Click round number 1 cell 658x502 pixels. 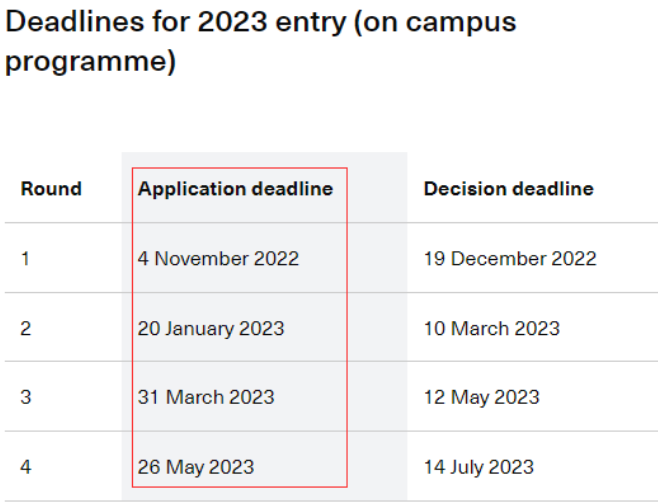26,258
